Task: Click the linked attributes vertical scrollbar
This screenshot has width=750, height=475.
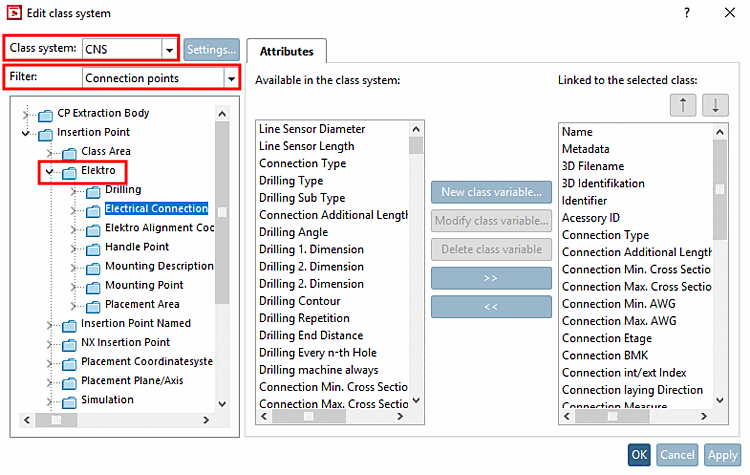Action: point(719,270)
